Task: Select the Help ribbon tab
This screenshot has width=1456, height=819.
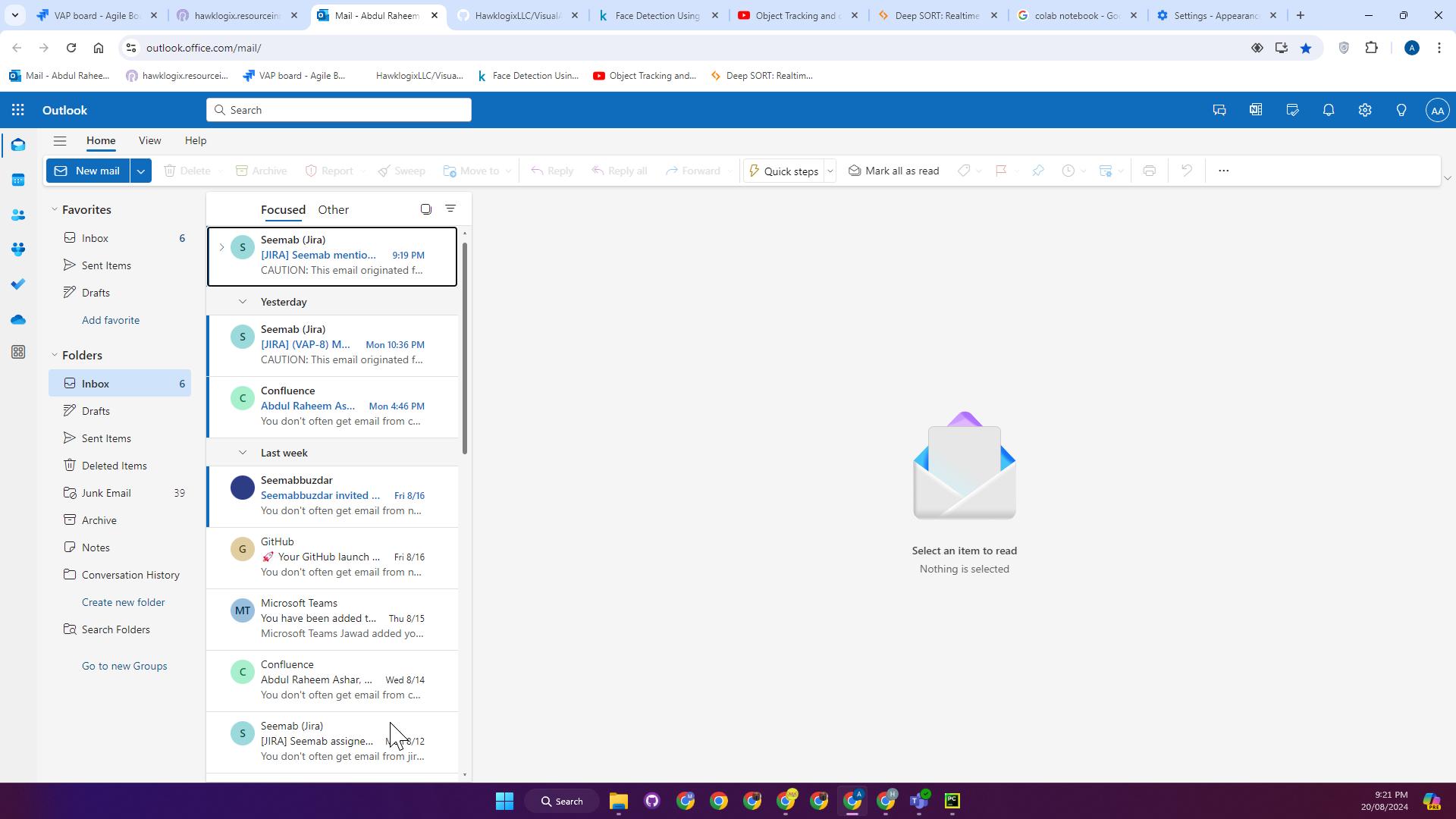Action: click(x=196, y=140)
